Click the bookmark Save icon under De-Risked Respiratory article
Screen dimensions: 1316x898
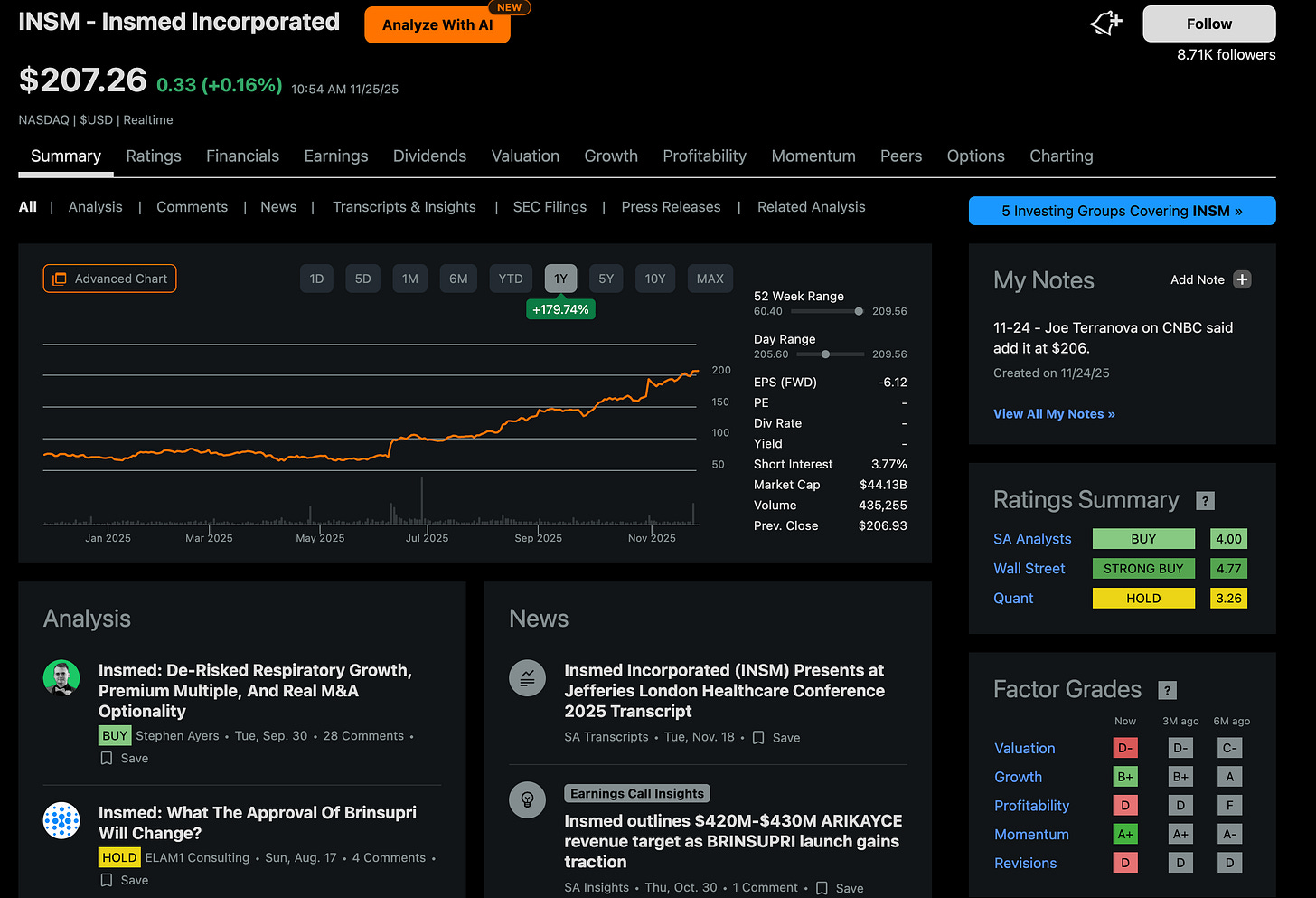(x=107, y=758)
